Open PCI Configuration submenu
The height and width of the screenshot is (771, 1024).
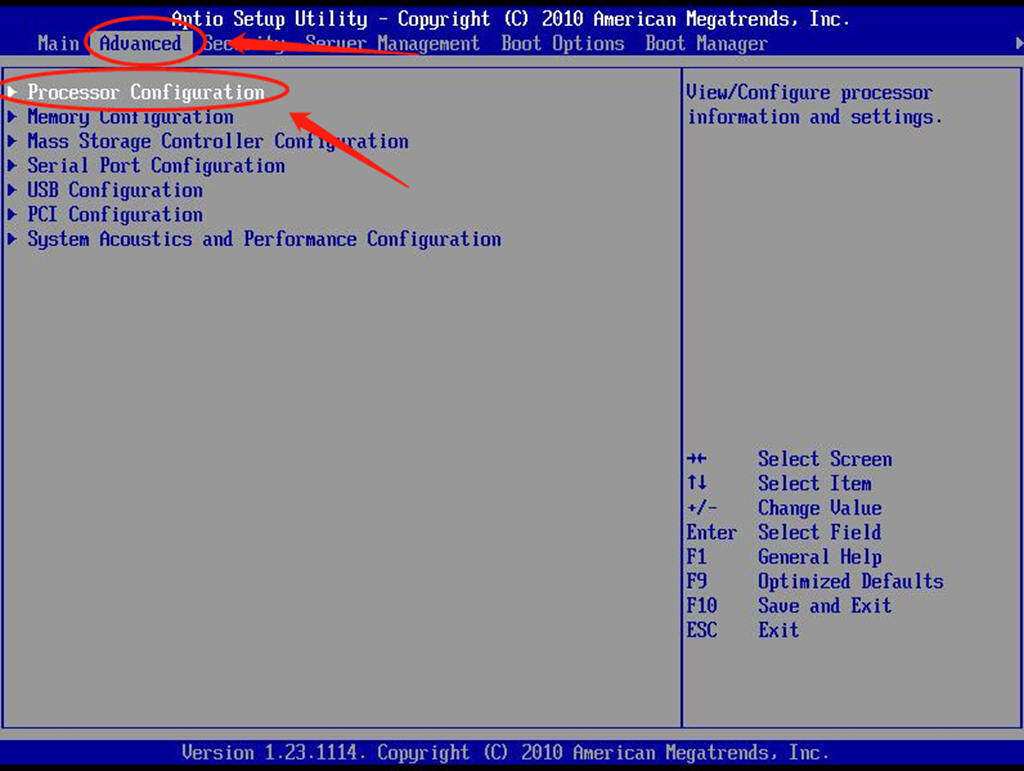click(x=114, y=214)
